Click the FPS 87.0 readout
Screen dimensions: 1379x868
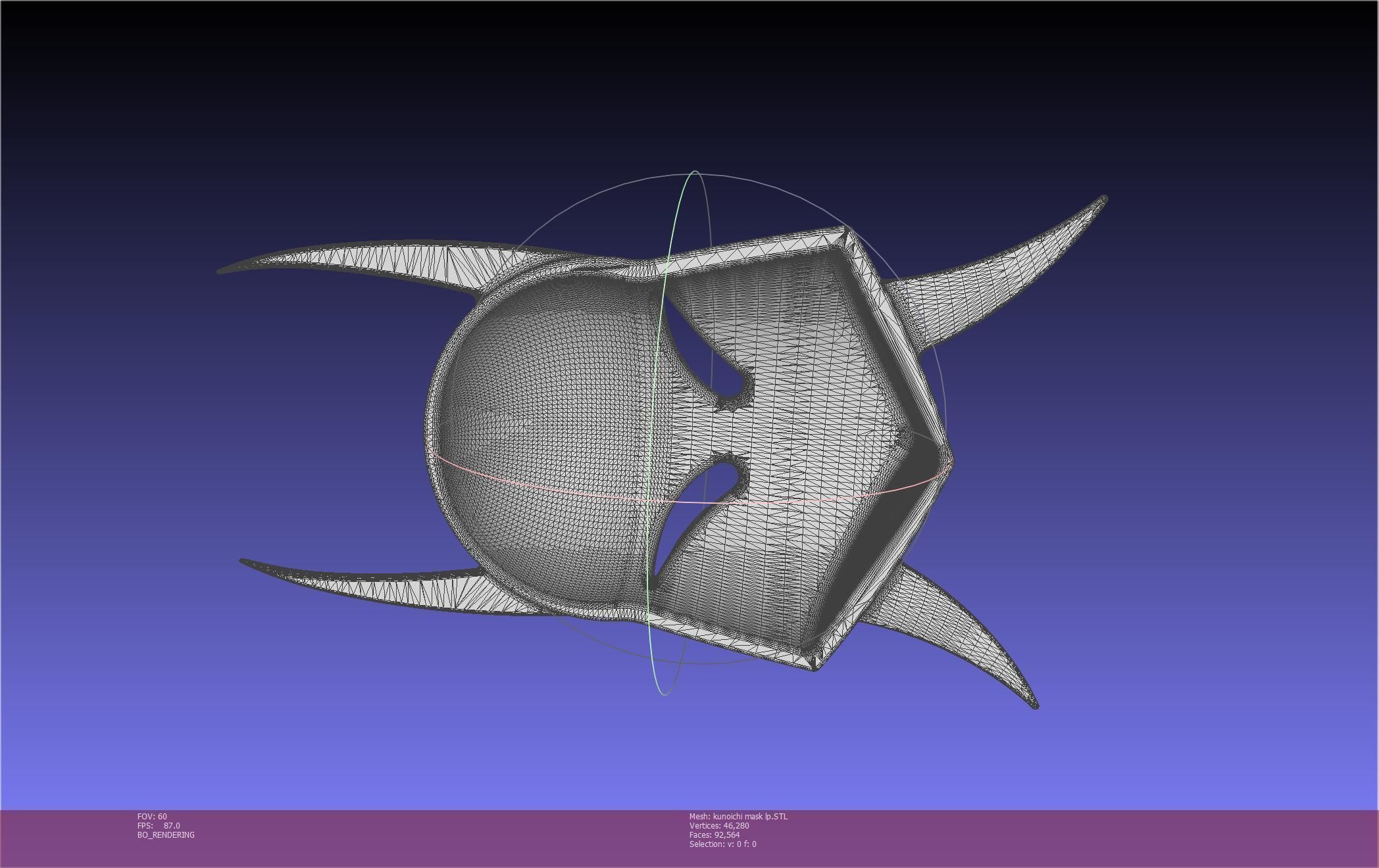[x=159, y=825]
